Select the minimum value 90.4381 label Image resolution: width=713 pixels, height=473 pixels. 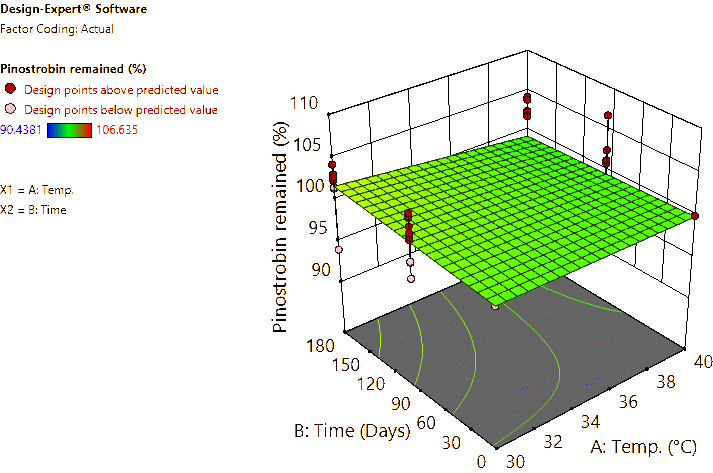[21, 129]
